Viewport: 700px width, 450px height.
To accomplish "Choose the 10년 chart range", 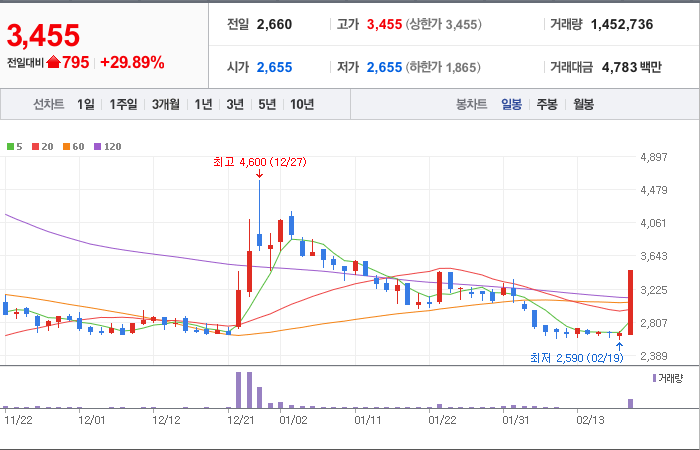I will (x=302, y=104).
